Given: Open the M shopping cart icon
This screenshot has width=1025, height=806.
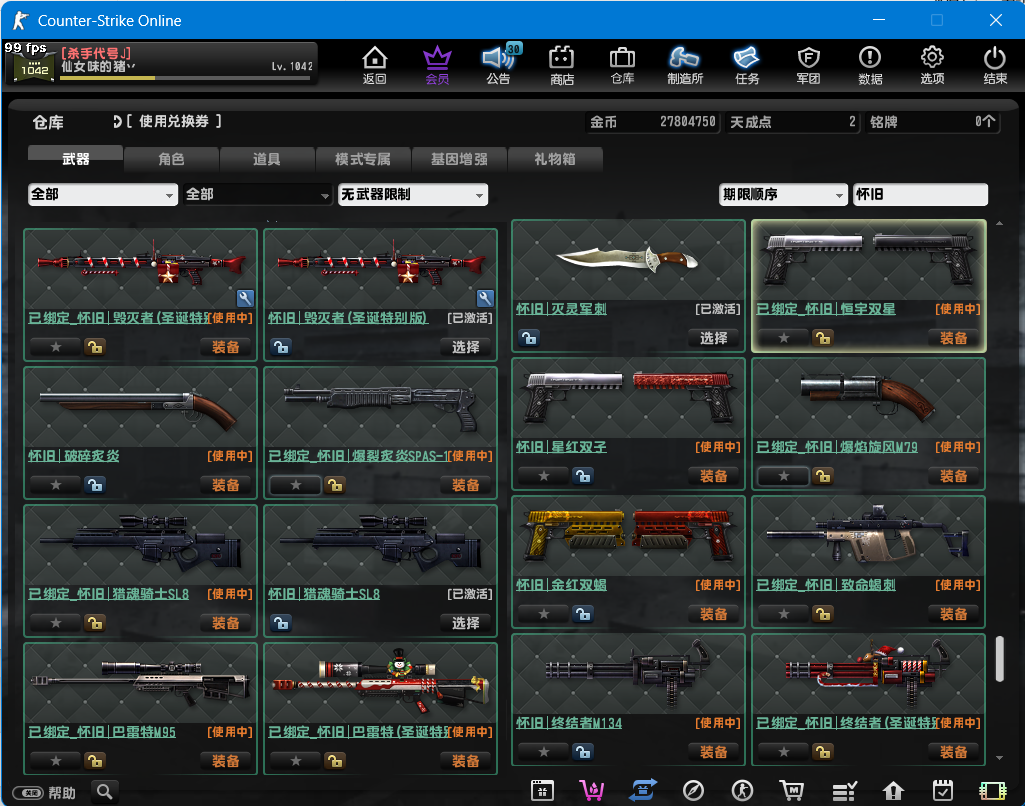Looking at the screenshot, I should (x=792, y=791).
